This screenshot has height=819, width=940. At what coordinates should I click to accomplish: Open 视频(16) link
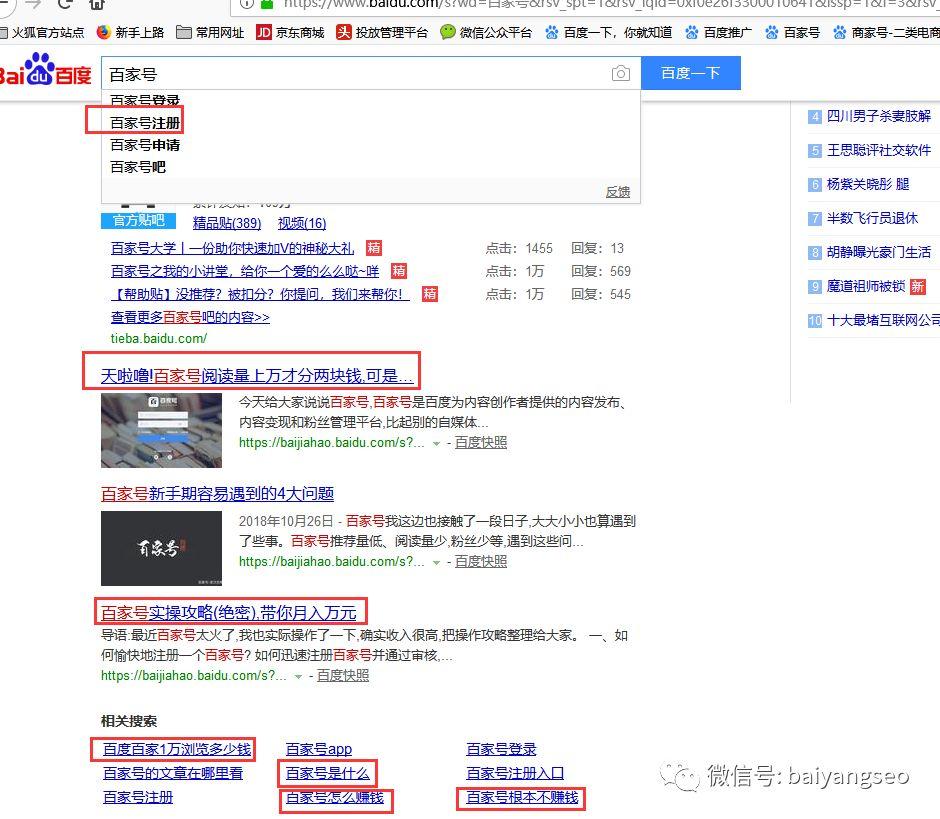[302, 223]
